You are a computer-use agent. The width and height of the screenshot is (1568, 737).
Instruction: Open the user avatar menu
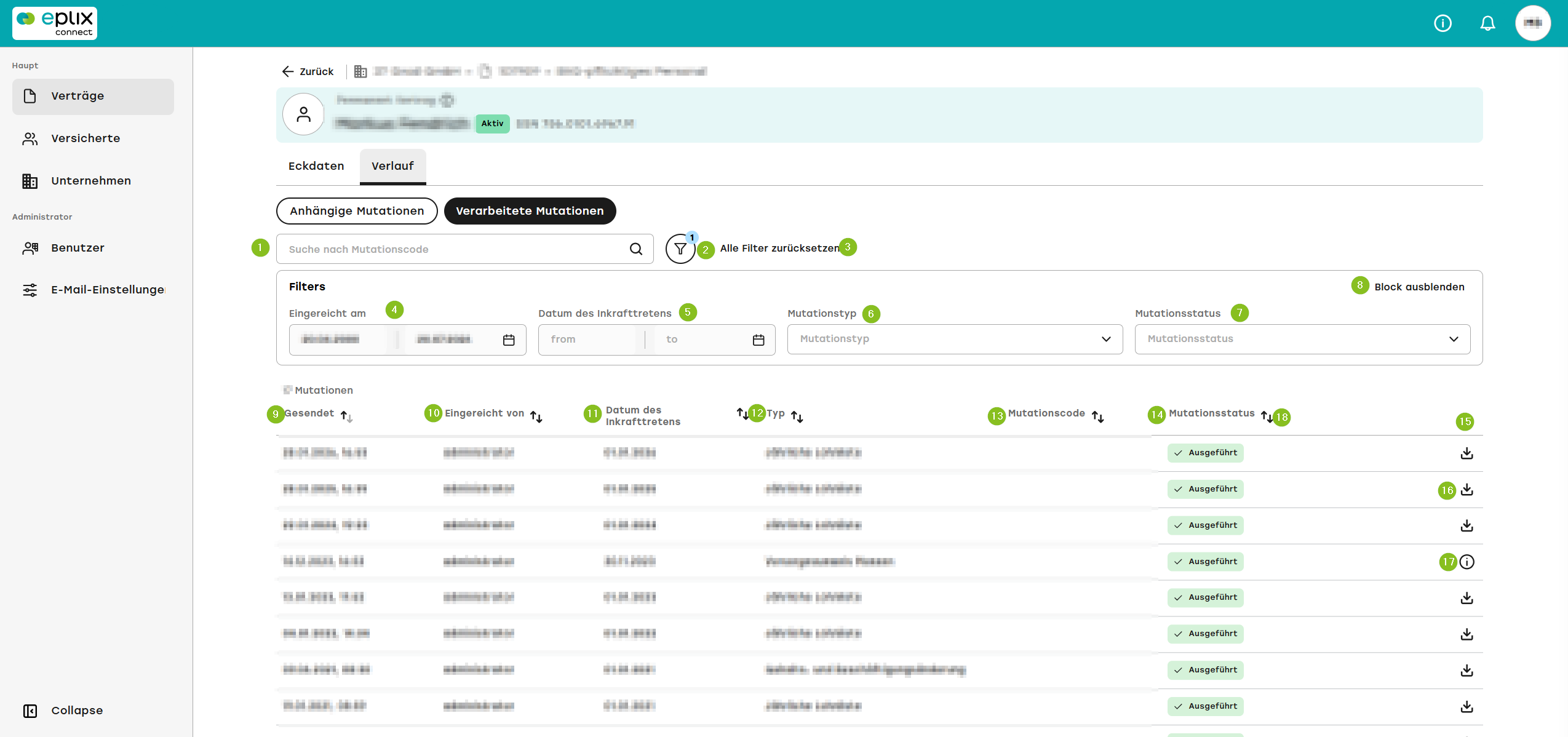point(1532,23)
